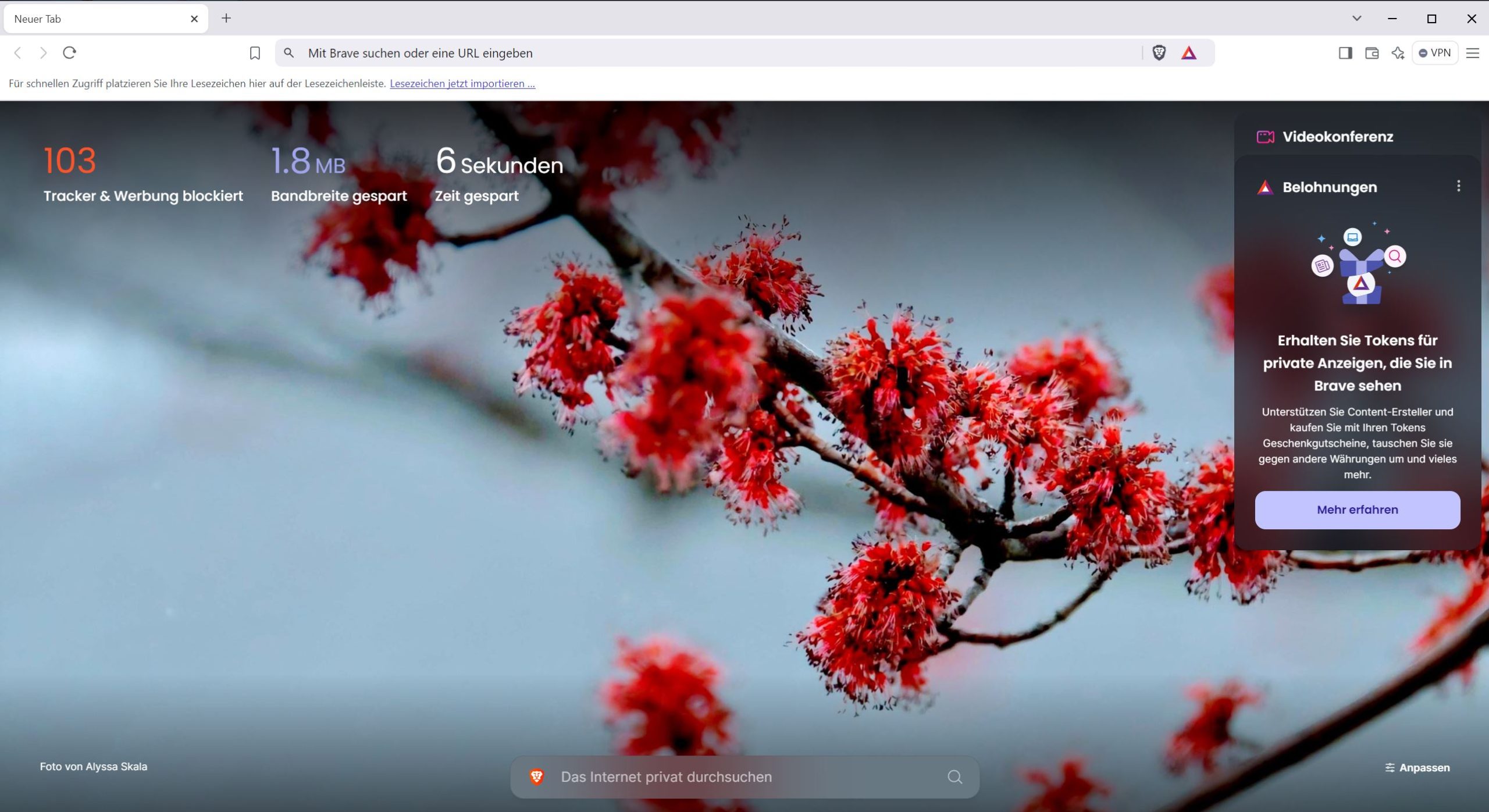Image resolution: width=1489 pixels, height=812 pixels.
Task: Toggle the VPN button
Action: tap(1434, 53)
